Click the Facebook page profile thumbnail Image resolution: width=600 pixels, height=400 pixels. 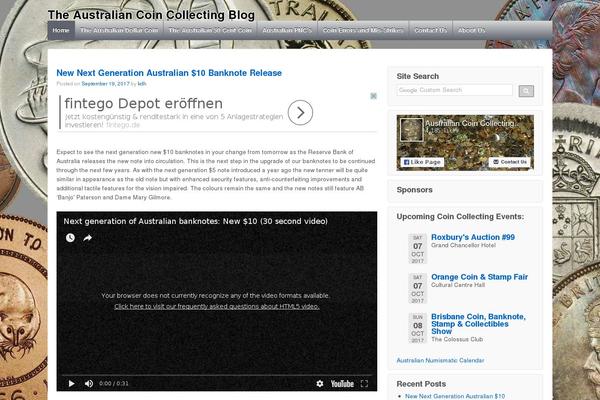pos(411,130)
